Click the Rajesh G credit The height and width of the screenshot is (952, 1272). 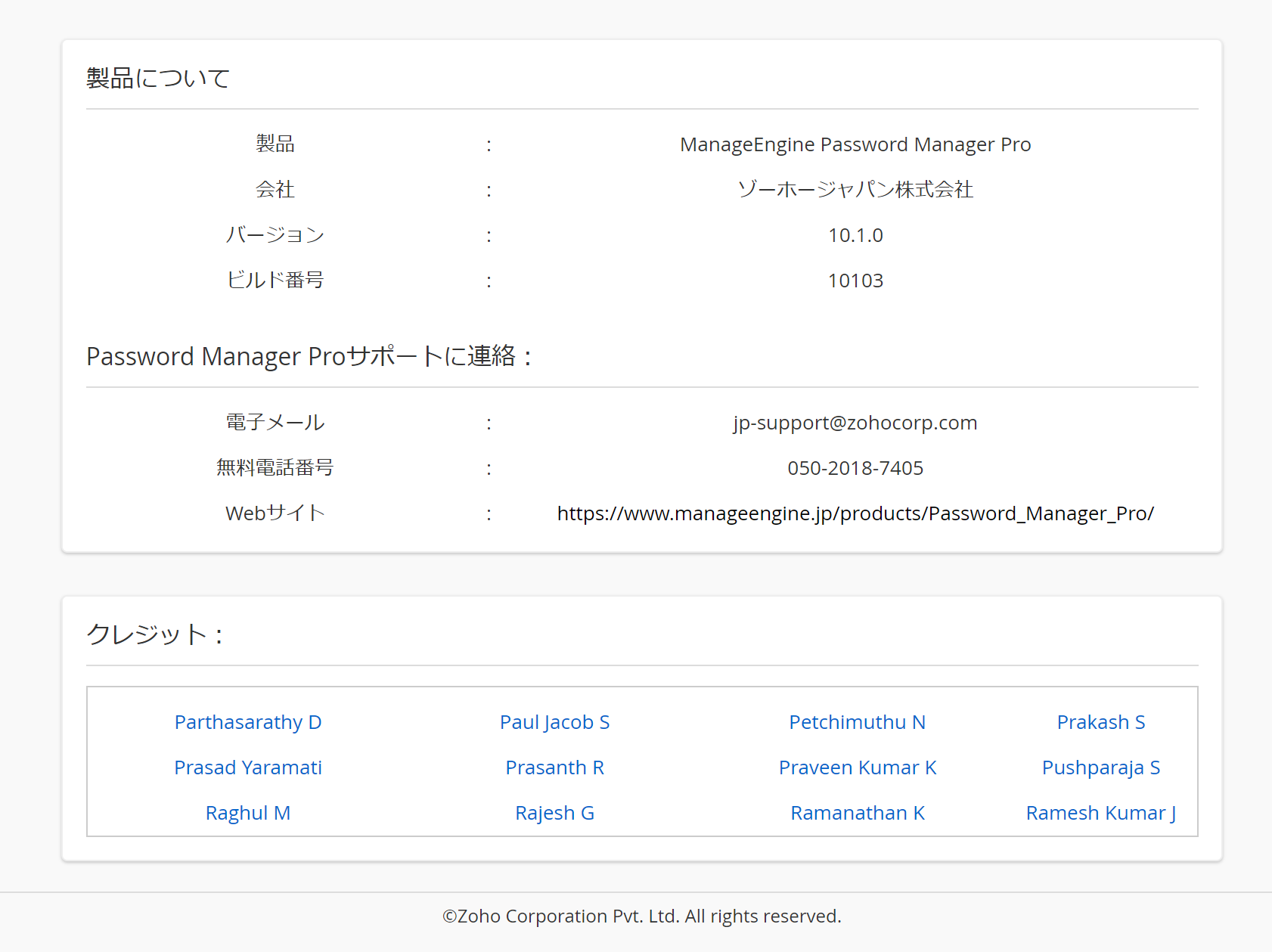click(x=554, y=813)
